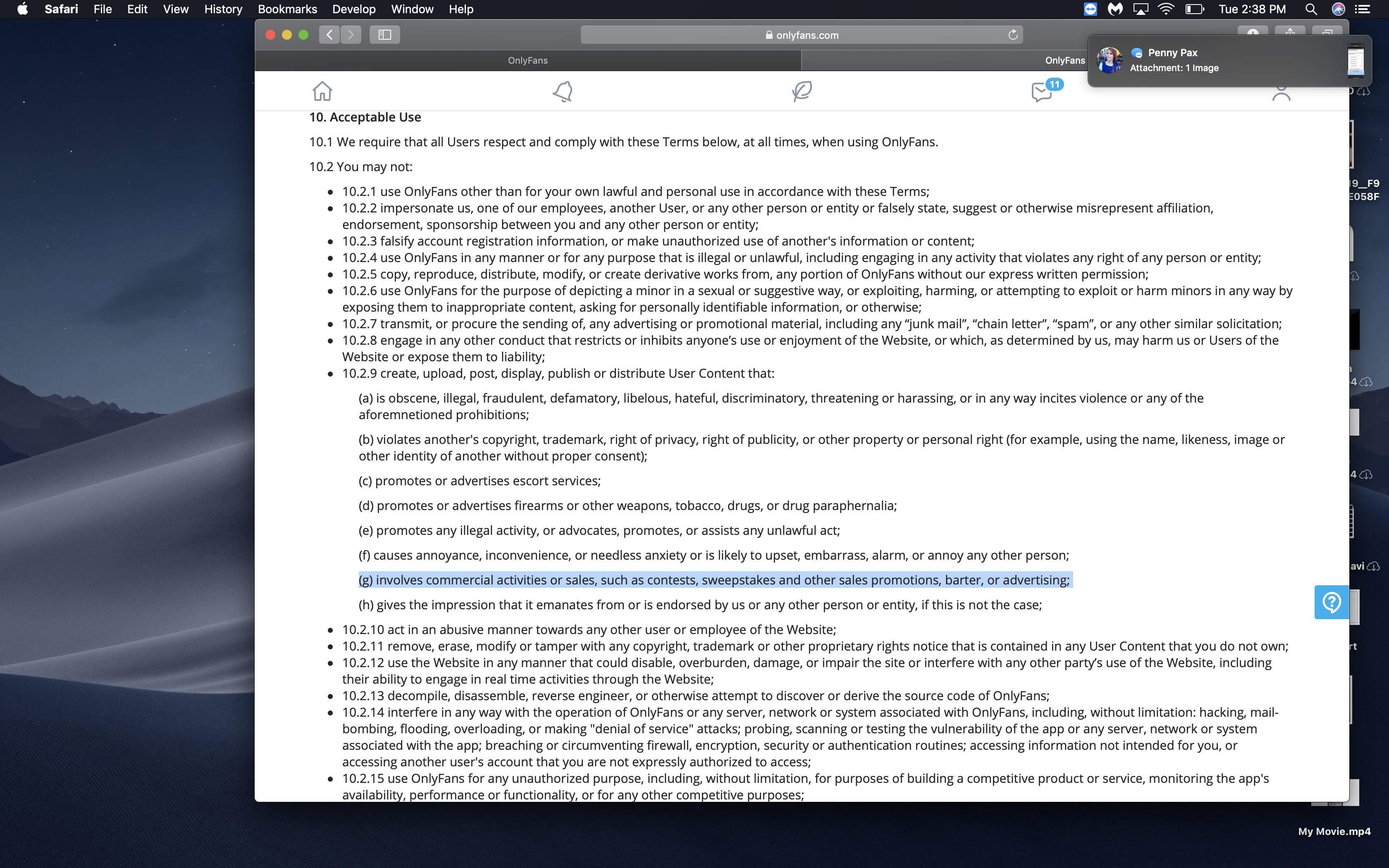Go back with Safari back arrow
Image resolution: width=1389 pixels, height=868 pixels.
tap(329, 35)
